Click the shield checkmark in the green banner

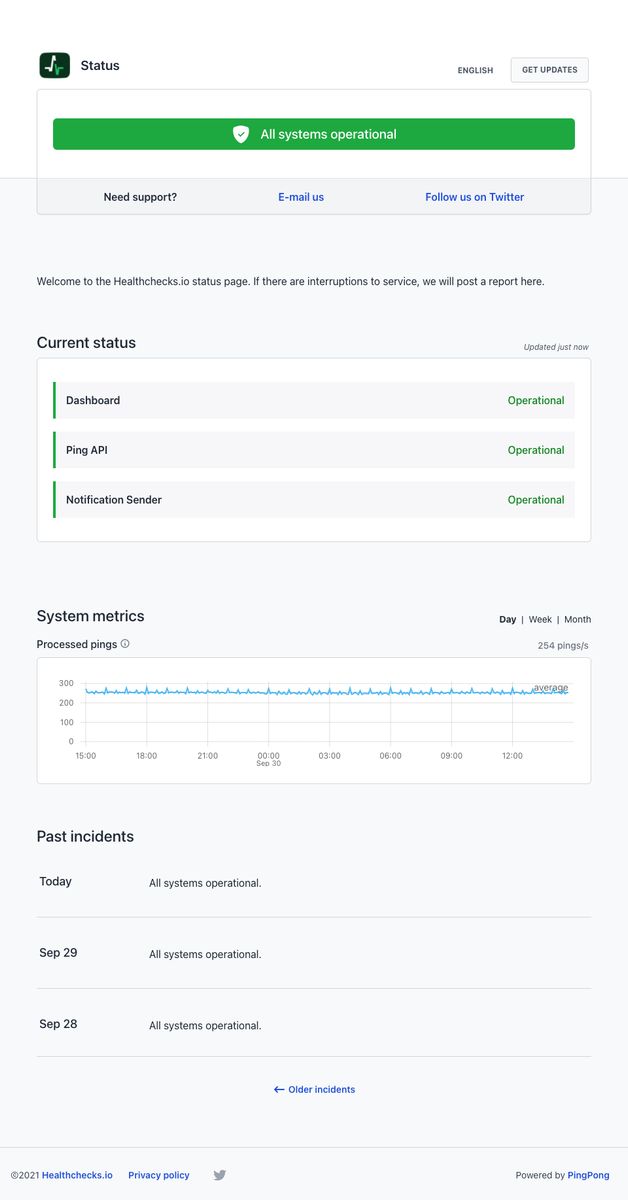click(x=241, y=133)
